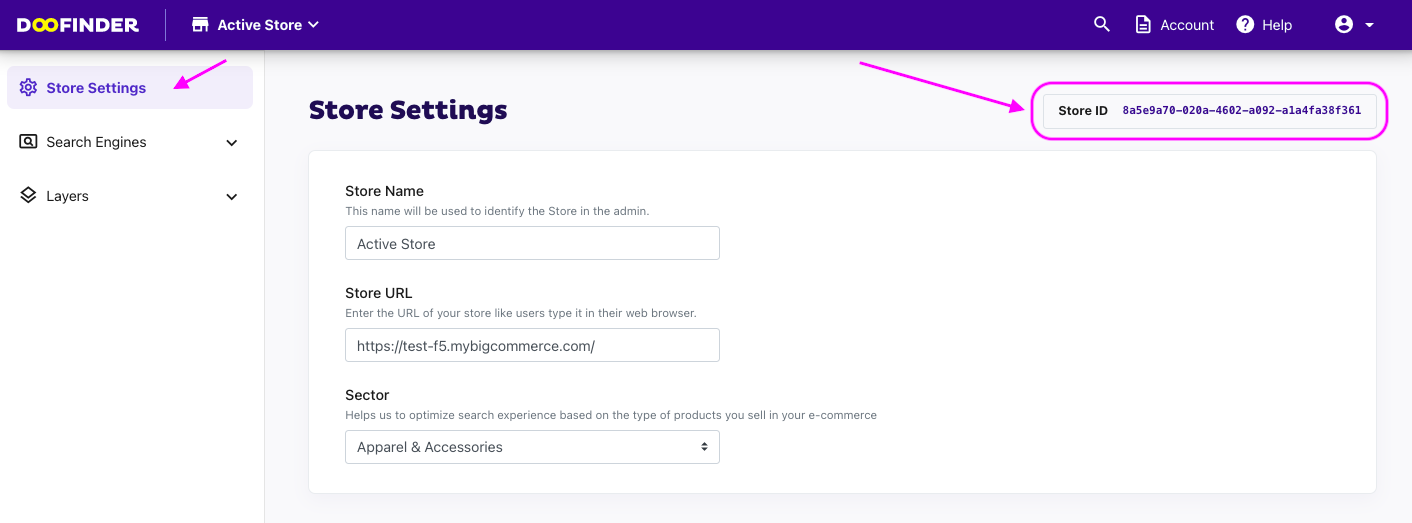
Task: Expand the Search Engines chevron
Action: (x=232, y=143)
